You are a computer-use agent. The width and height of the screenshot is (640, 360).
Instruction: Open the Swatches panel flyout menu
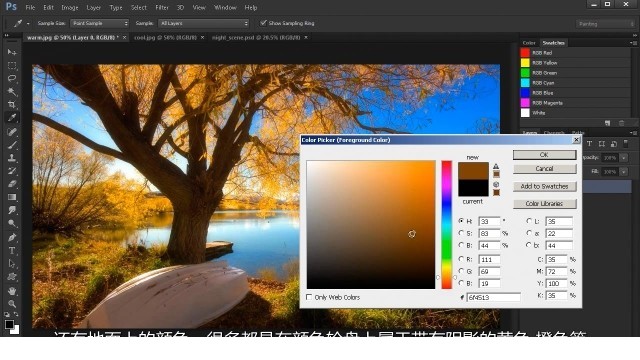pos(633,42)
